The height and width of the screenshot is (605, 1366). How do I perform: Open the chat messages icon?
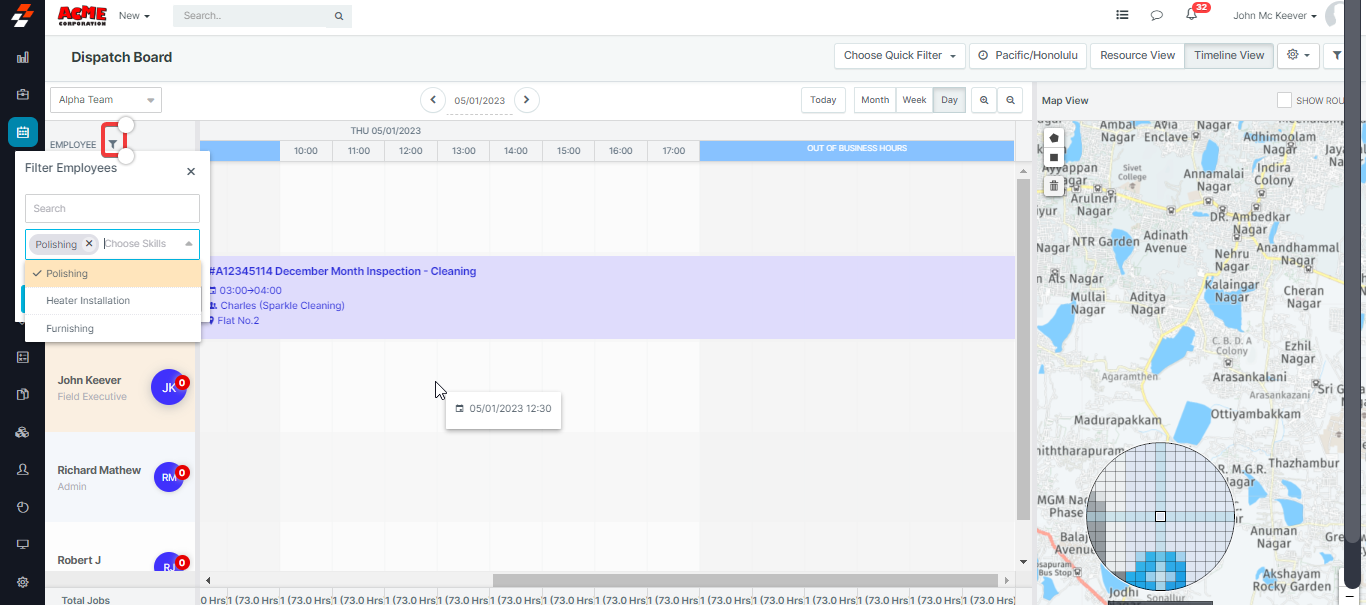click(1157, 15)
